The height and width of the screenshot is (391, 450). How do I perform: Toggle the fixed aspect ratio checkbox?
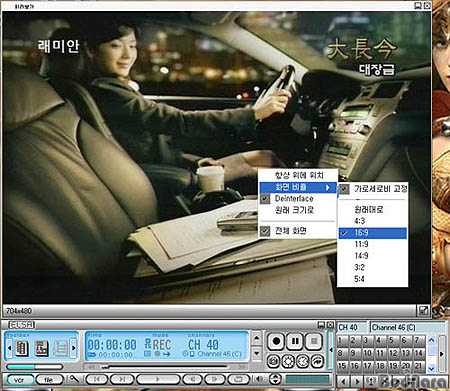pos(344,189)
